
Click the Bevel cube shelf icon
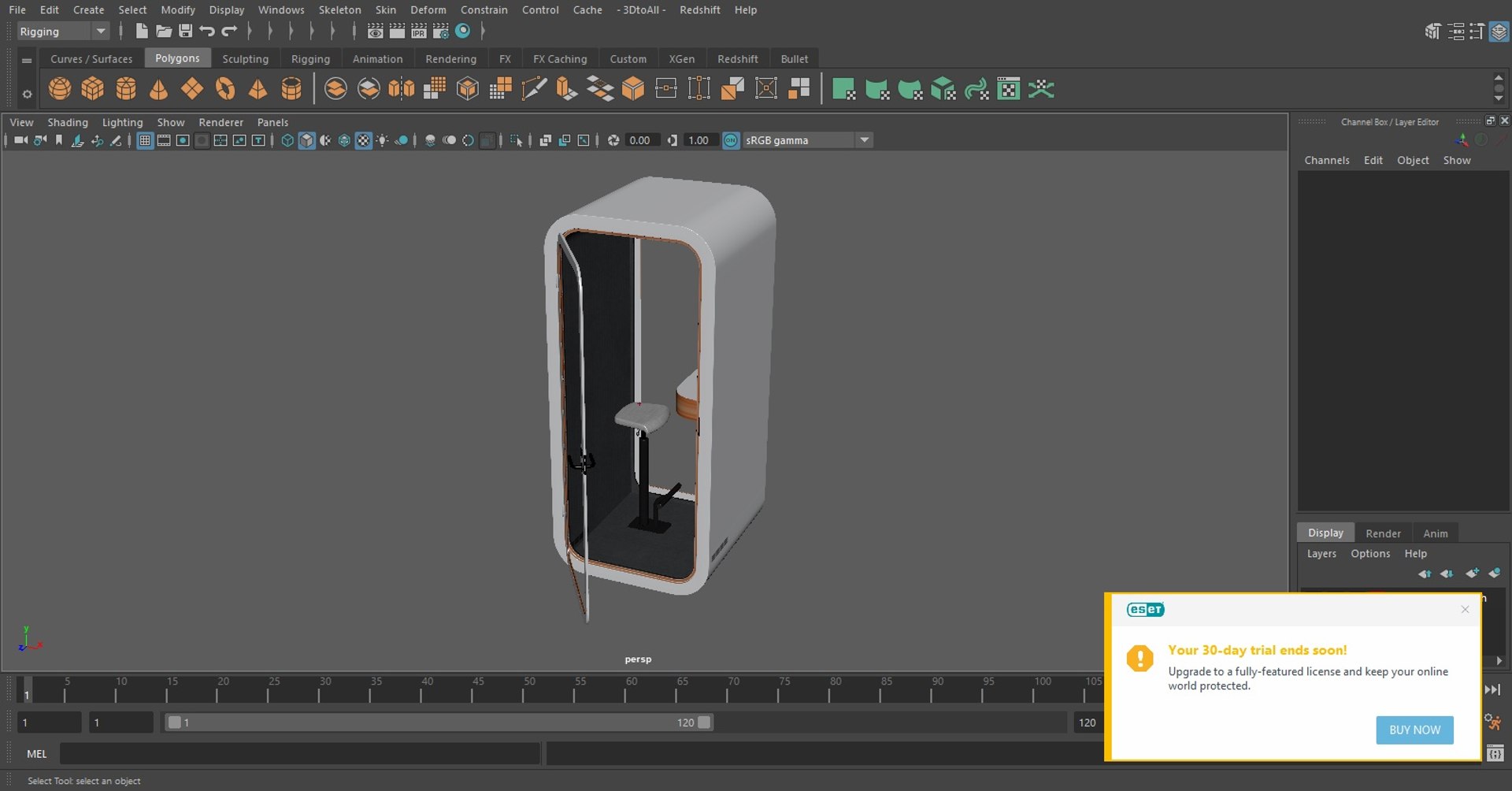[633, 89]
